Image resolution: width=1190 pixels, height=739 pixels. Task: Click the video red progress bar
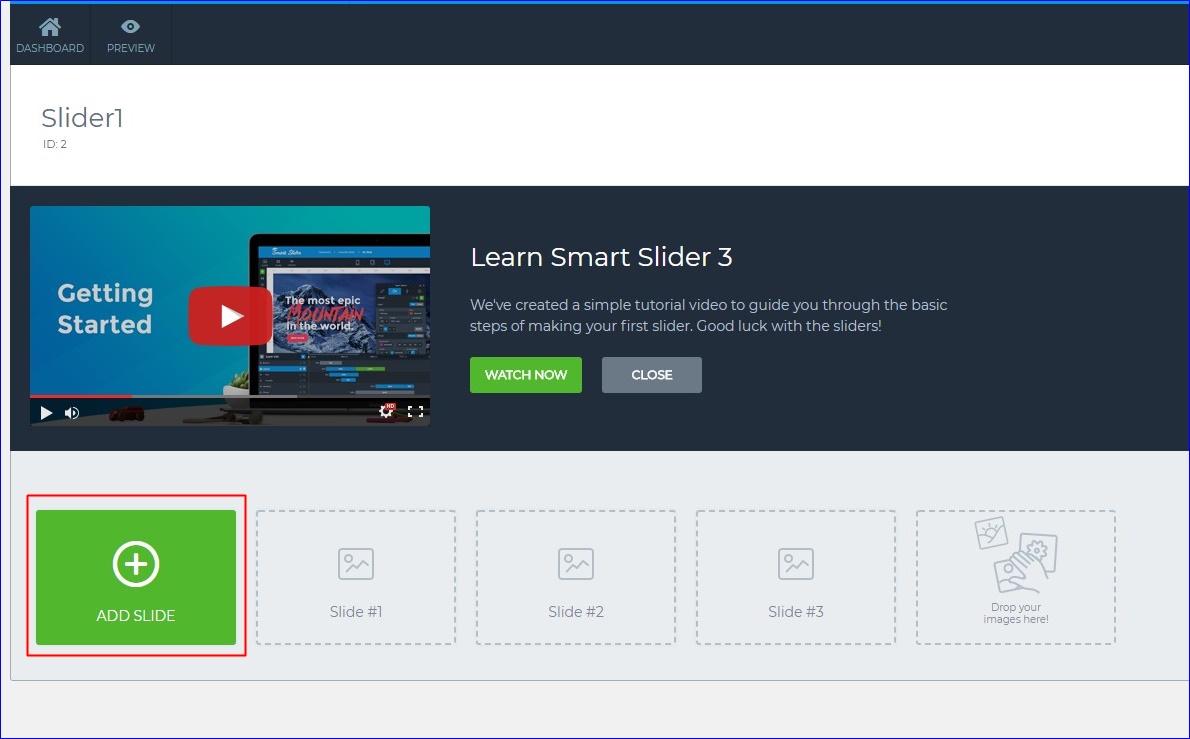(81, 396)
